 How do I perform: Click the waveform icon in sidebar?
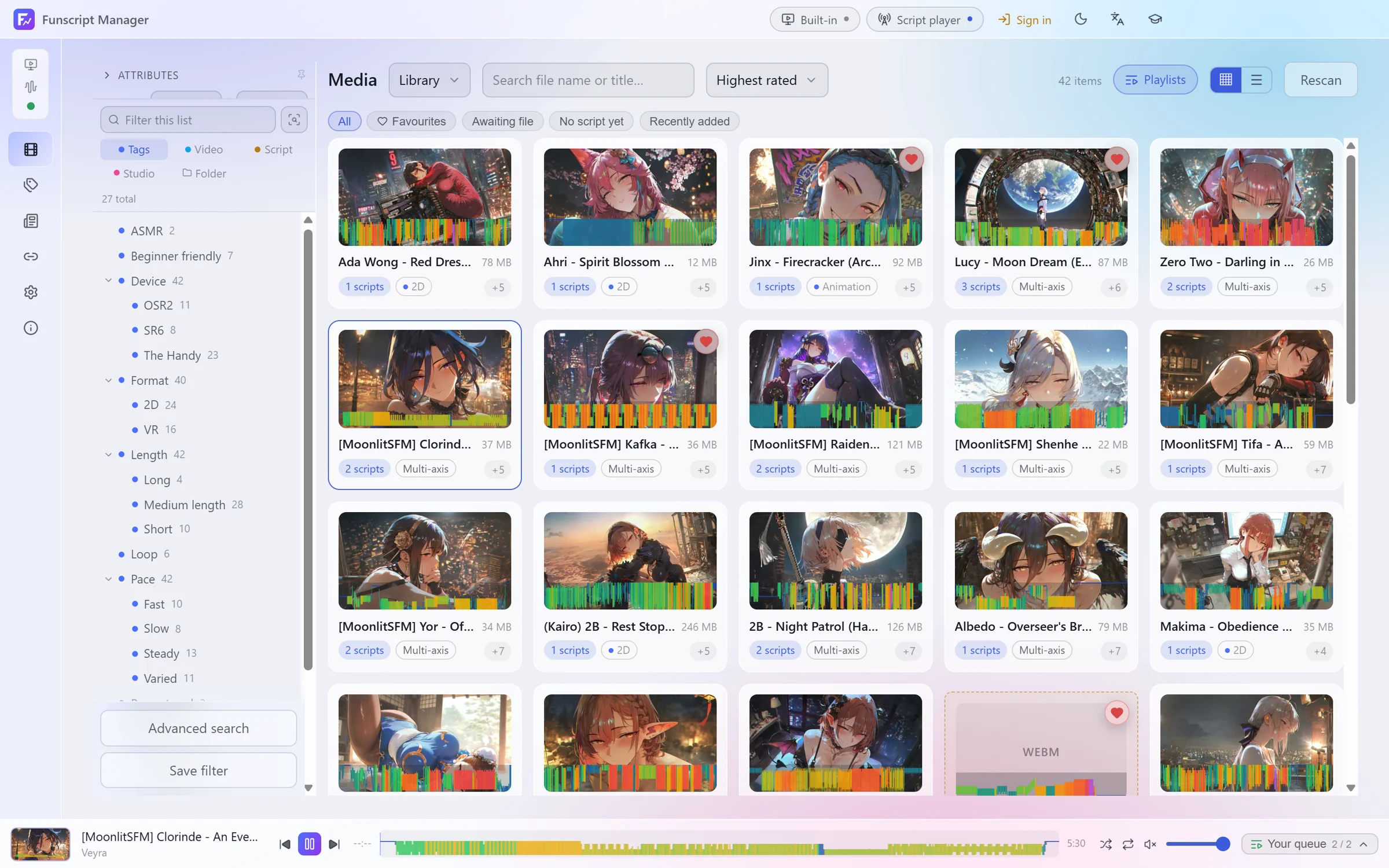31,87
